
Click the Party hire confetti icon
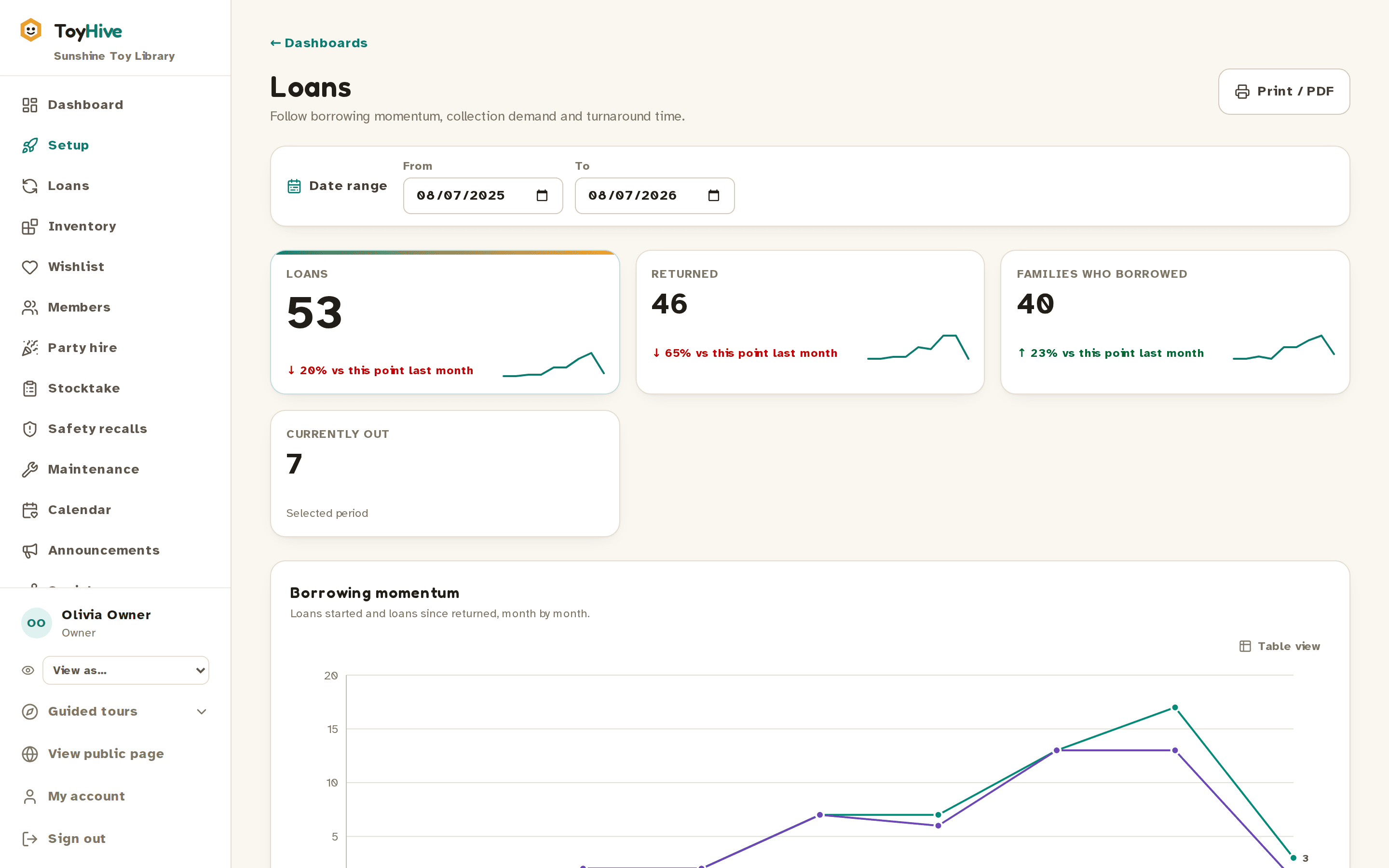(x=30, y=348)
